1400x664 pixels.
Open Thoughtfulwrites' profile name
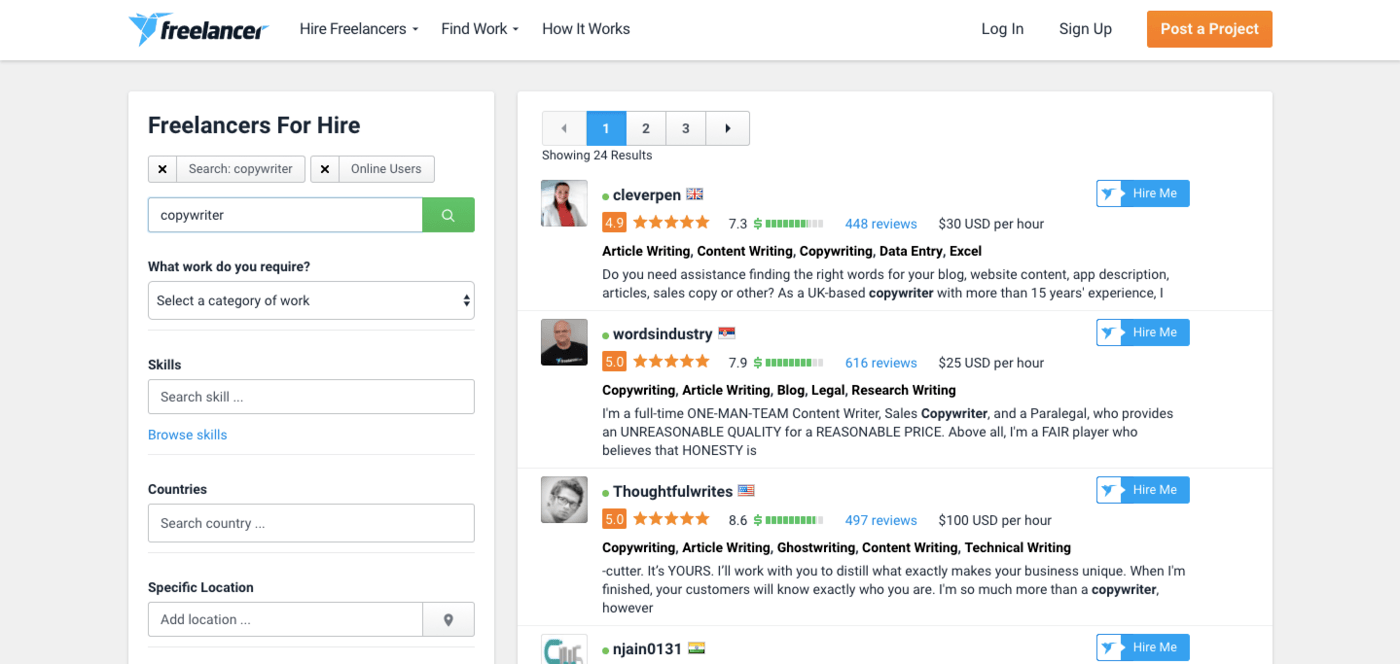[673, 492]
